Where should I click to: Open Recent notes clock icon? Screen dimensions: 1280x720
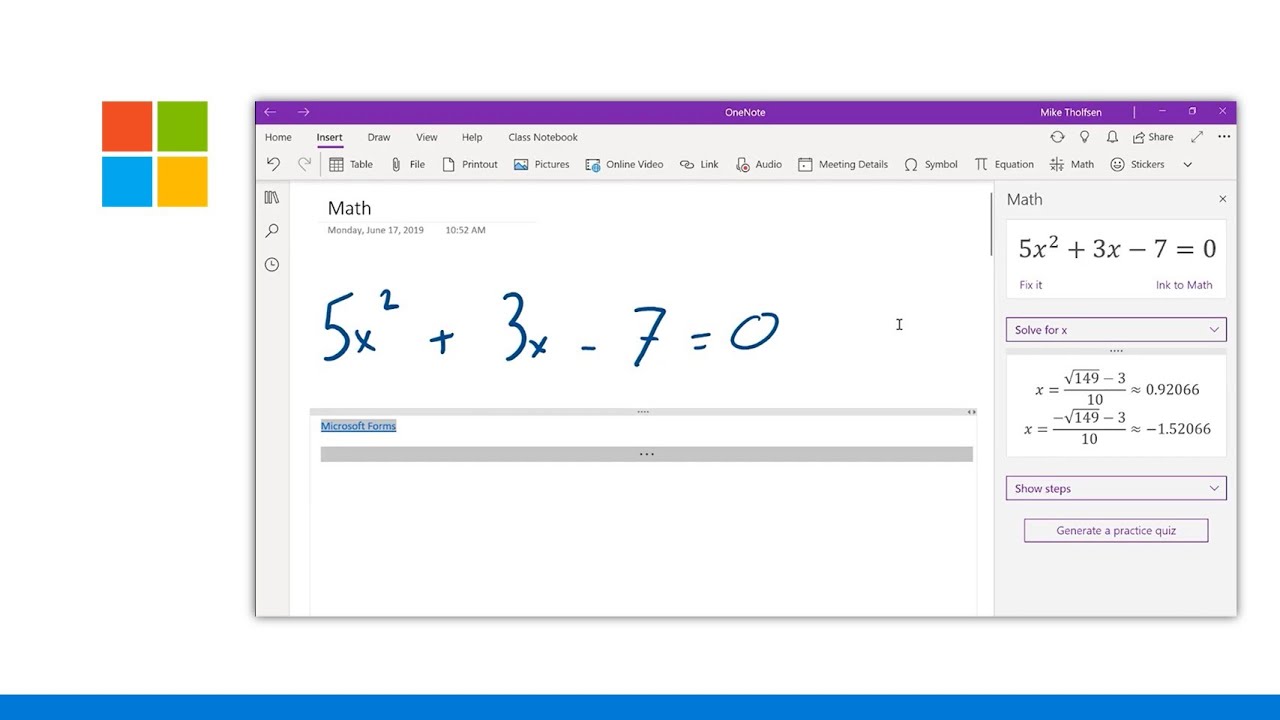[x=272, y=264]
